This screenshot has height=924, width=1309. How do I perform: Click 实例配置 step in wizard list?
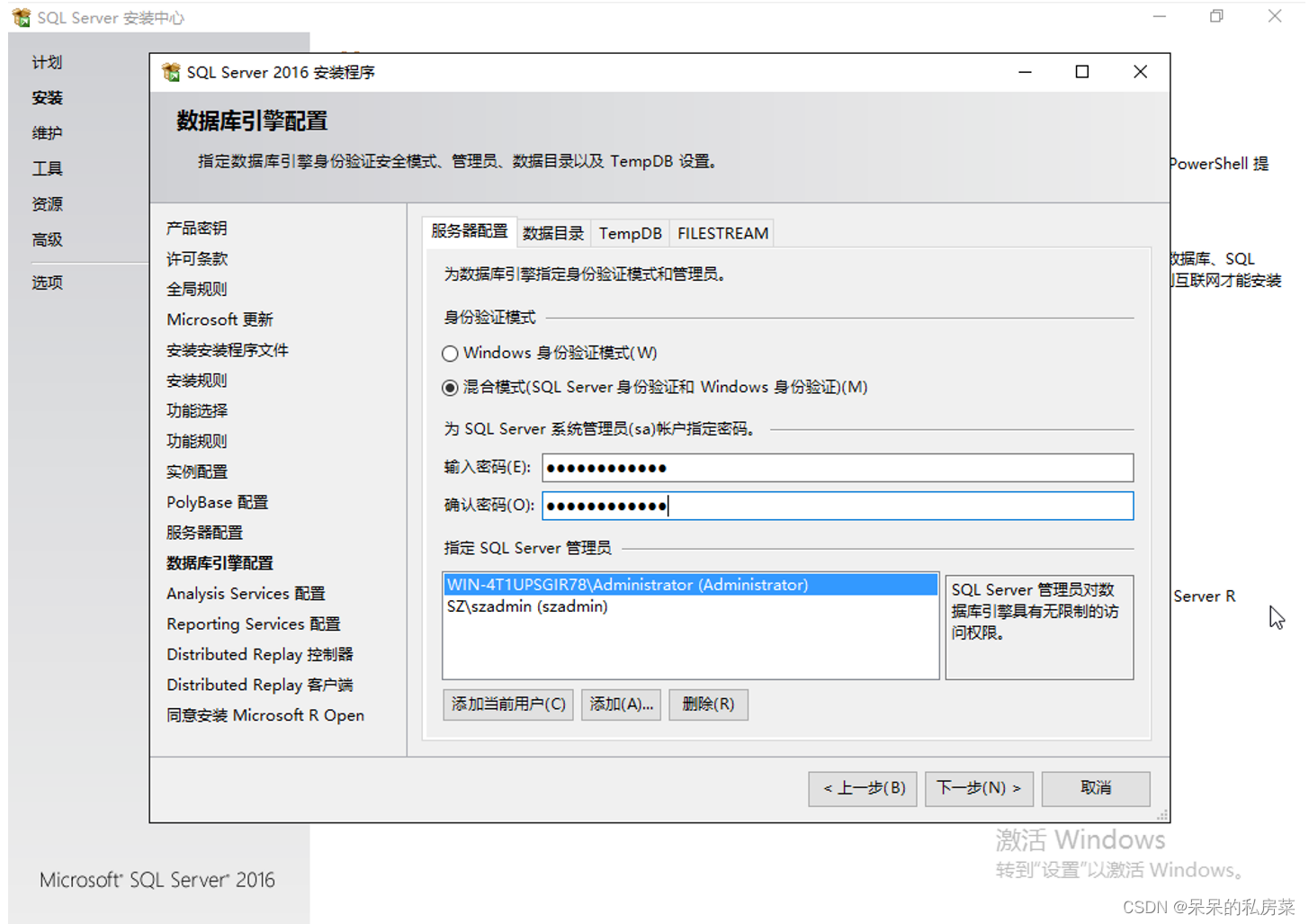pyautogui.click(x=196, y=472)
